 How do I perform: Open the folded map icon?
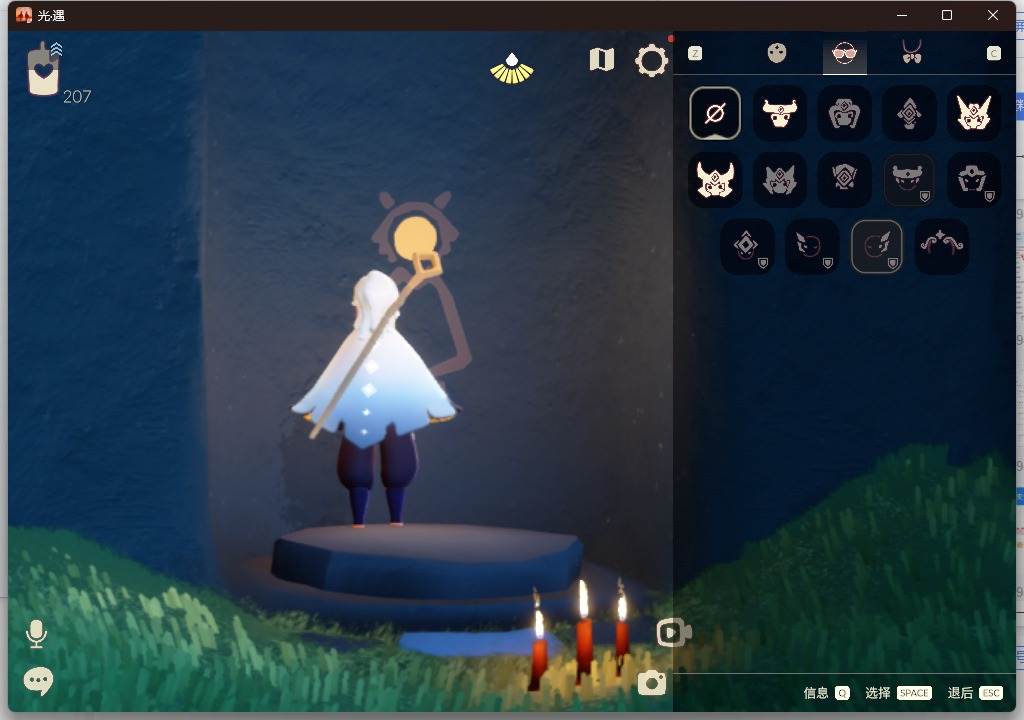tap(601, 59)
